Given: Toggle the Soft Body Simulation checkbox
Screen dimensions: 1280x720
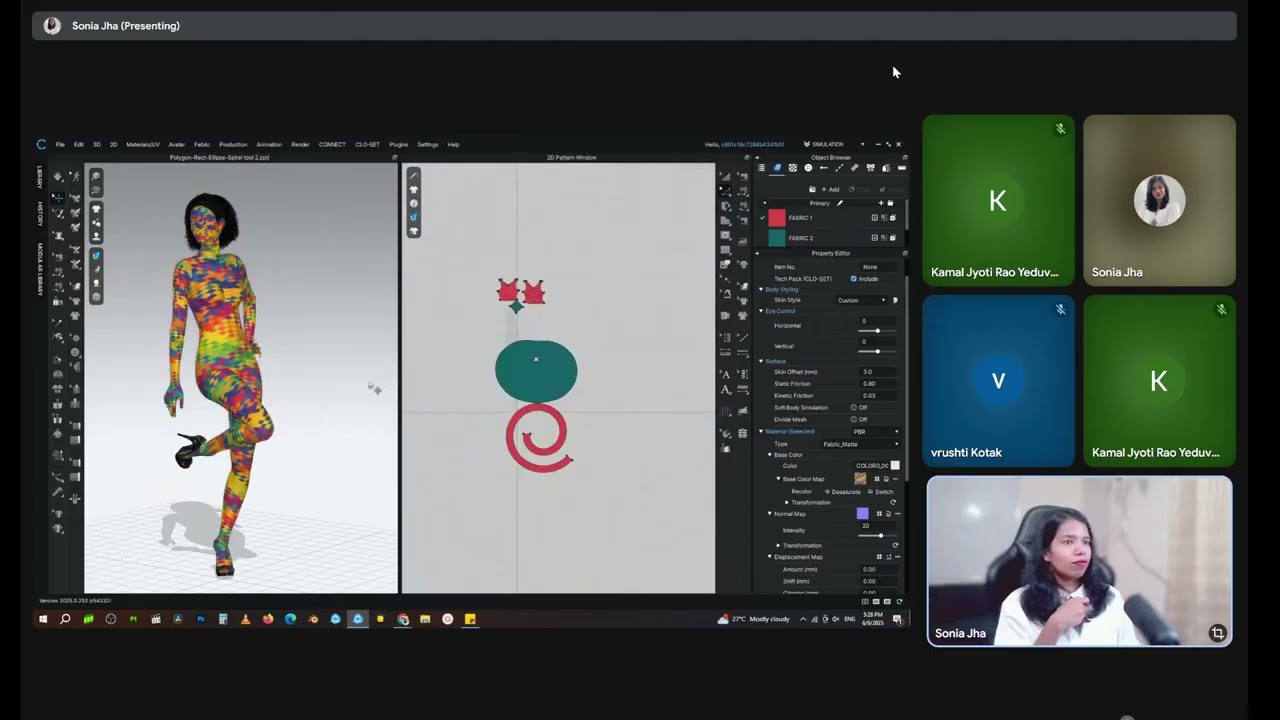Looking at the screenshot, I should (x=853, y=407).
